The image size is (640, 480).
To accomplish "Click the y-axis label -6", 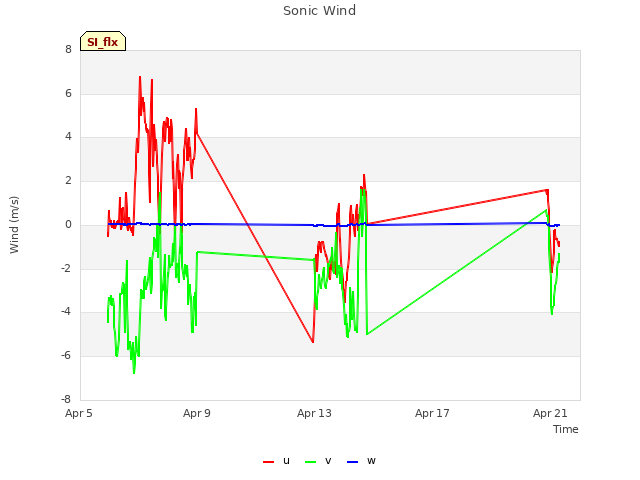I will tap(67, 356).
